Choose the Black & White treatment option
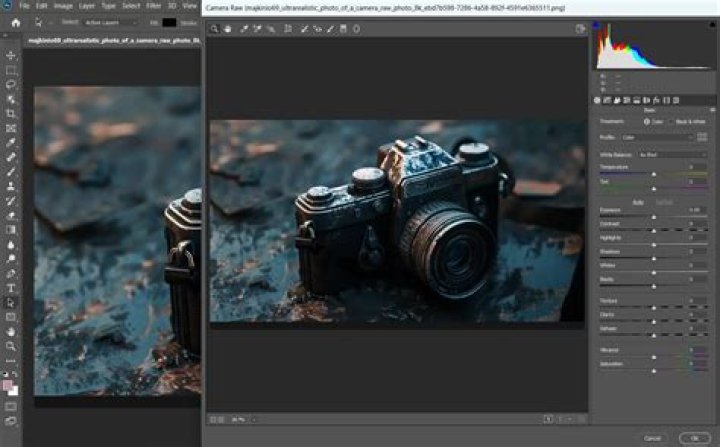 click(x=672, y=121)
